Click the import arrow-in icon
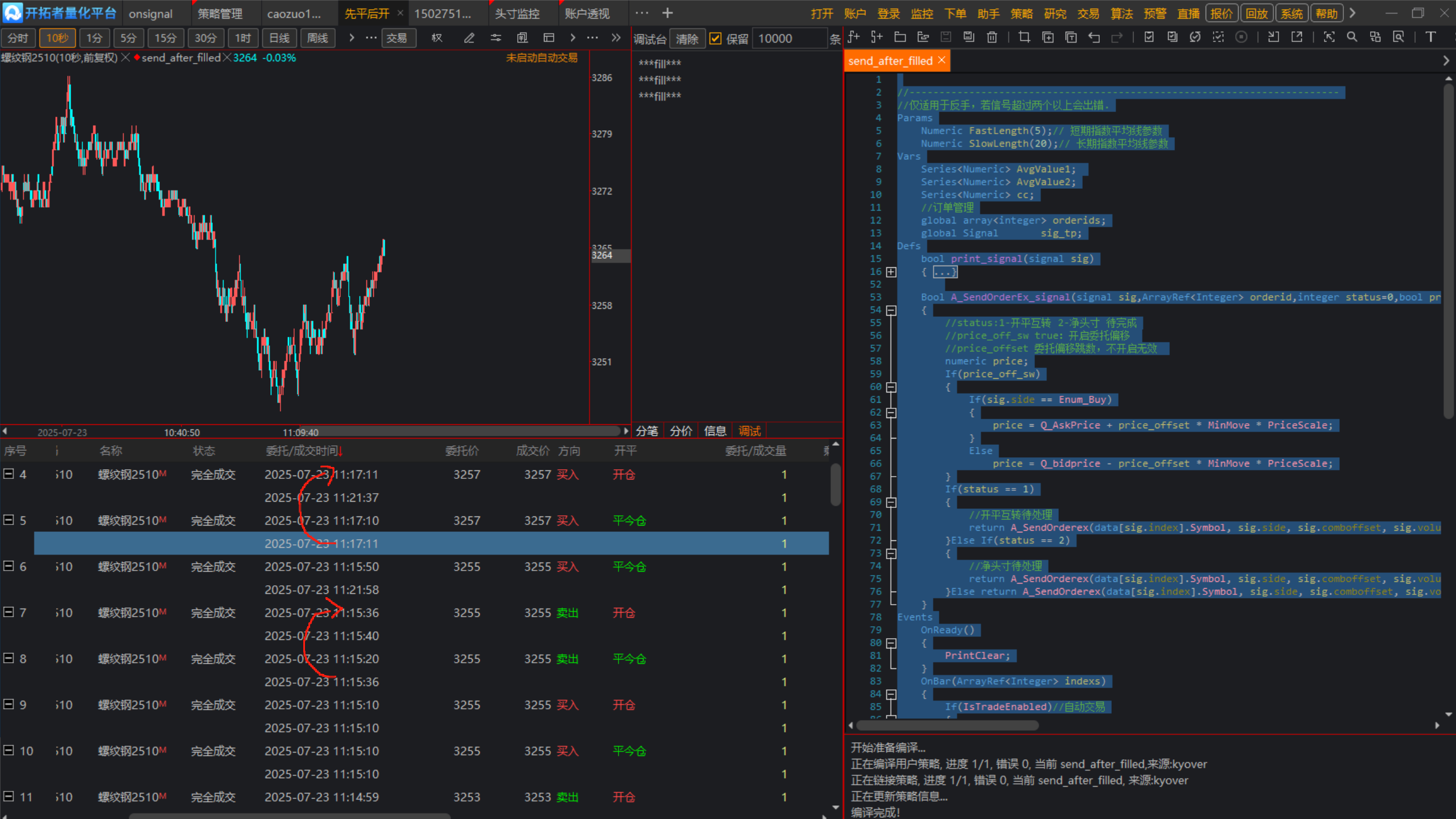 click(x=1273, y=38)
